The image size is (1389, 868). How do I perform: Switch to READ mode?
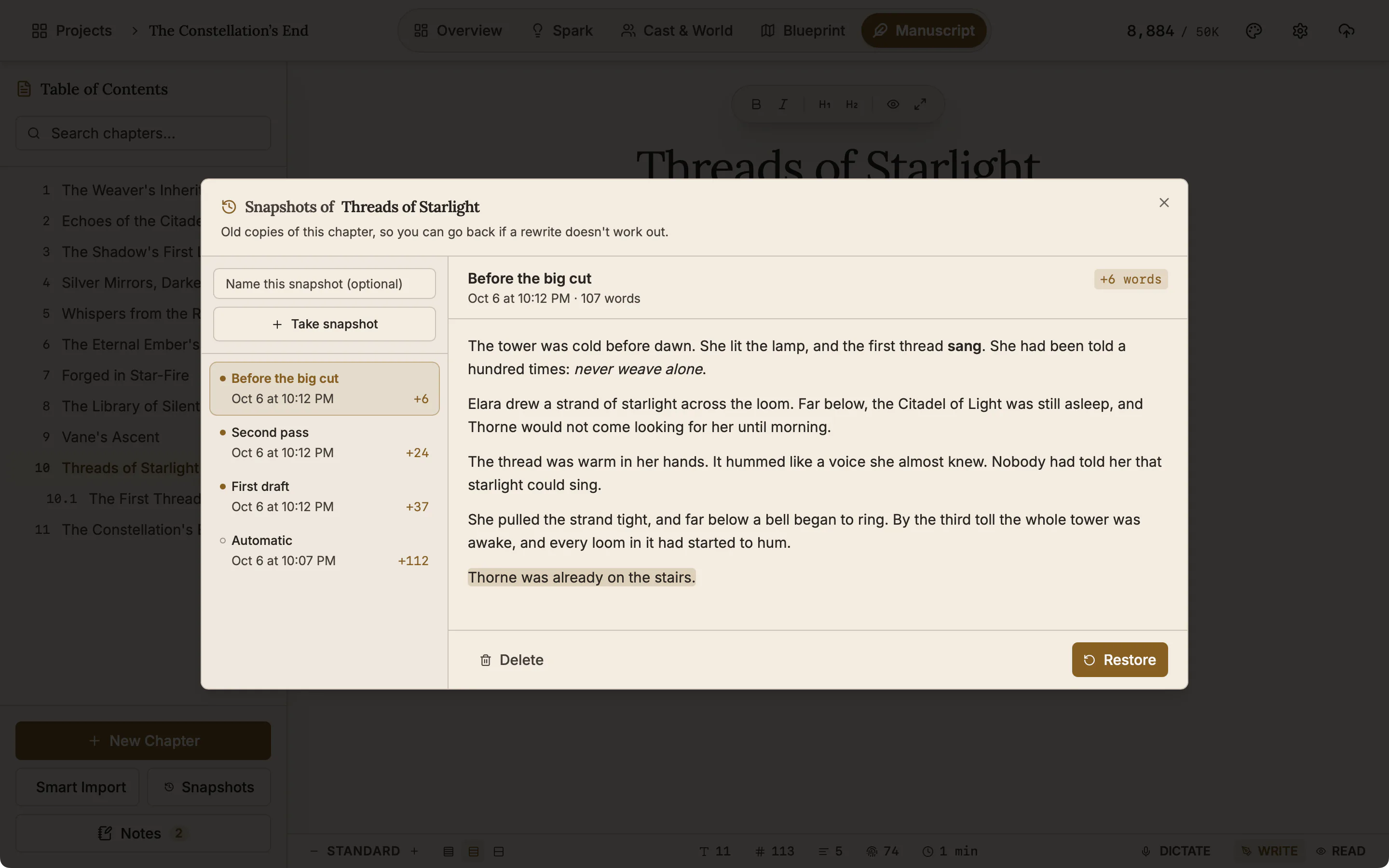(x=1341, y=851)
